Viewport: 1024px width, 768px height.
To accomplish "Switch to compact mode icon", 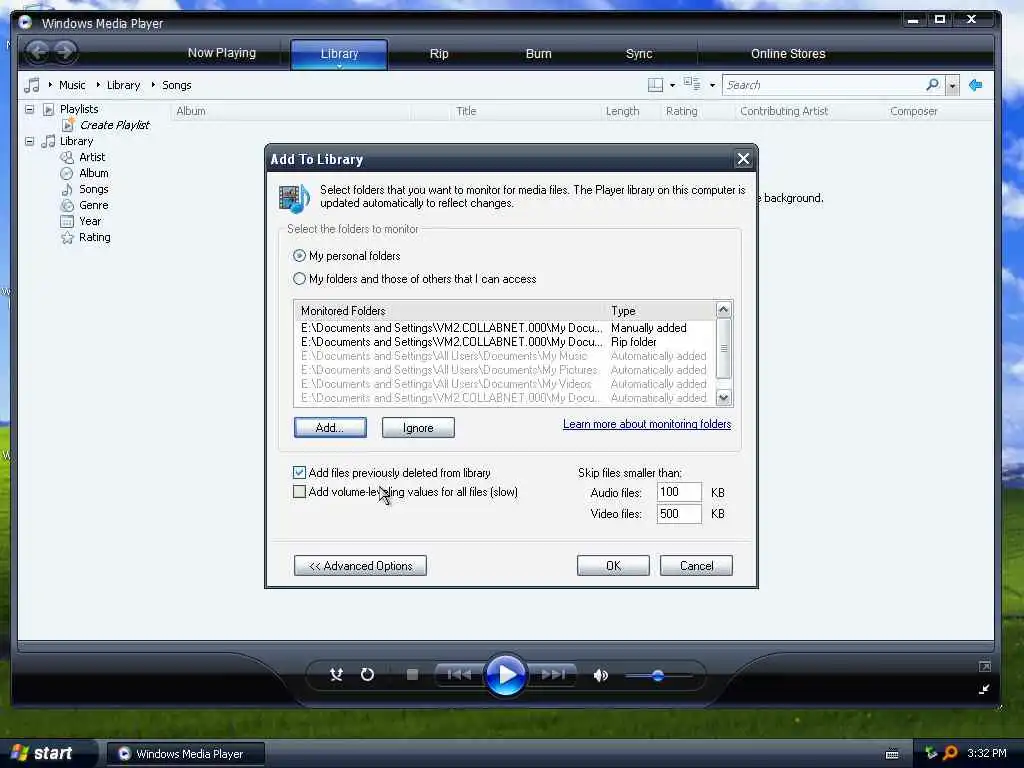I will coord(985,689).
